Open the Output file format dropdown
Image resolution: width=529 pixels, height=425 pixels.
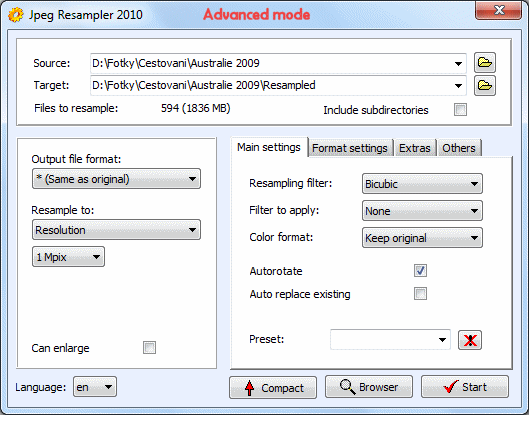coord(116,179)
